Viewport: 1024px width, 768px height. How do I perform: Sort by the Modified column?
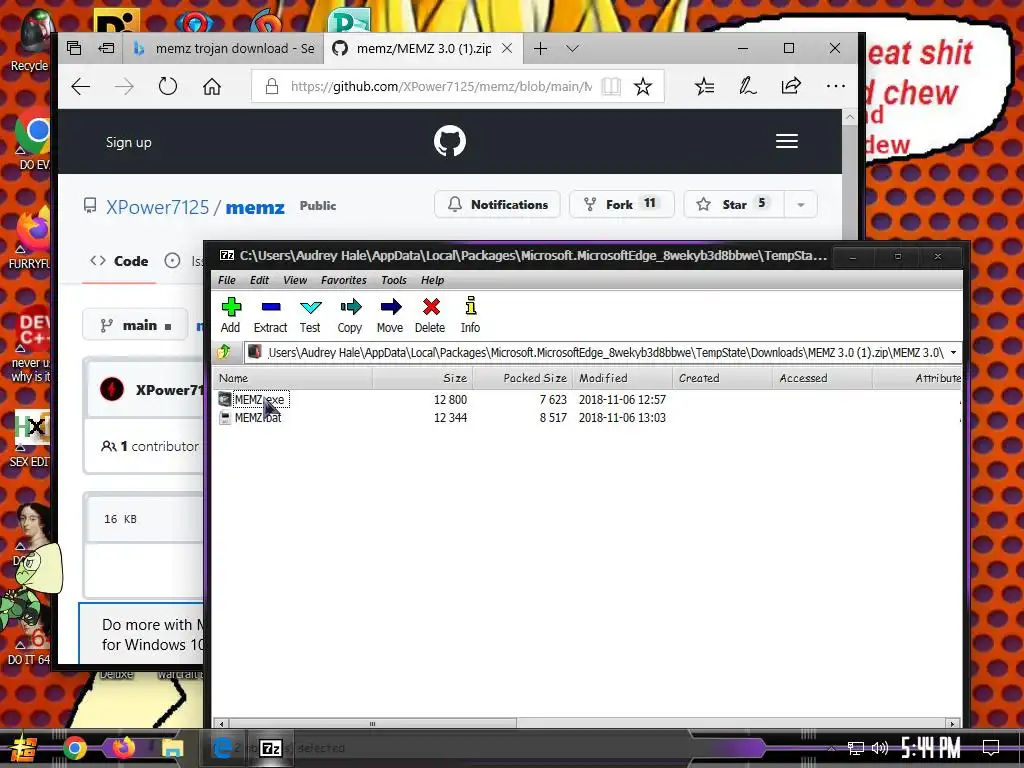click(622, 378)
